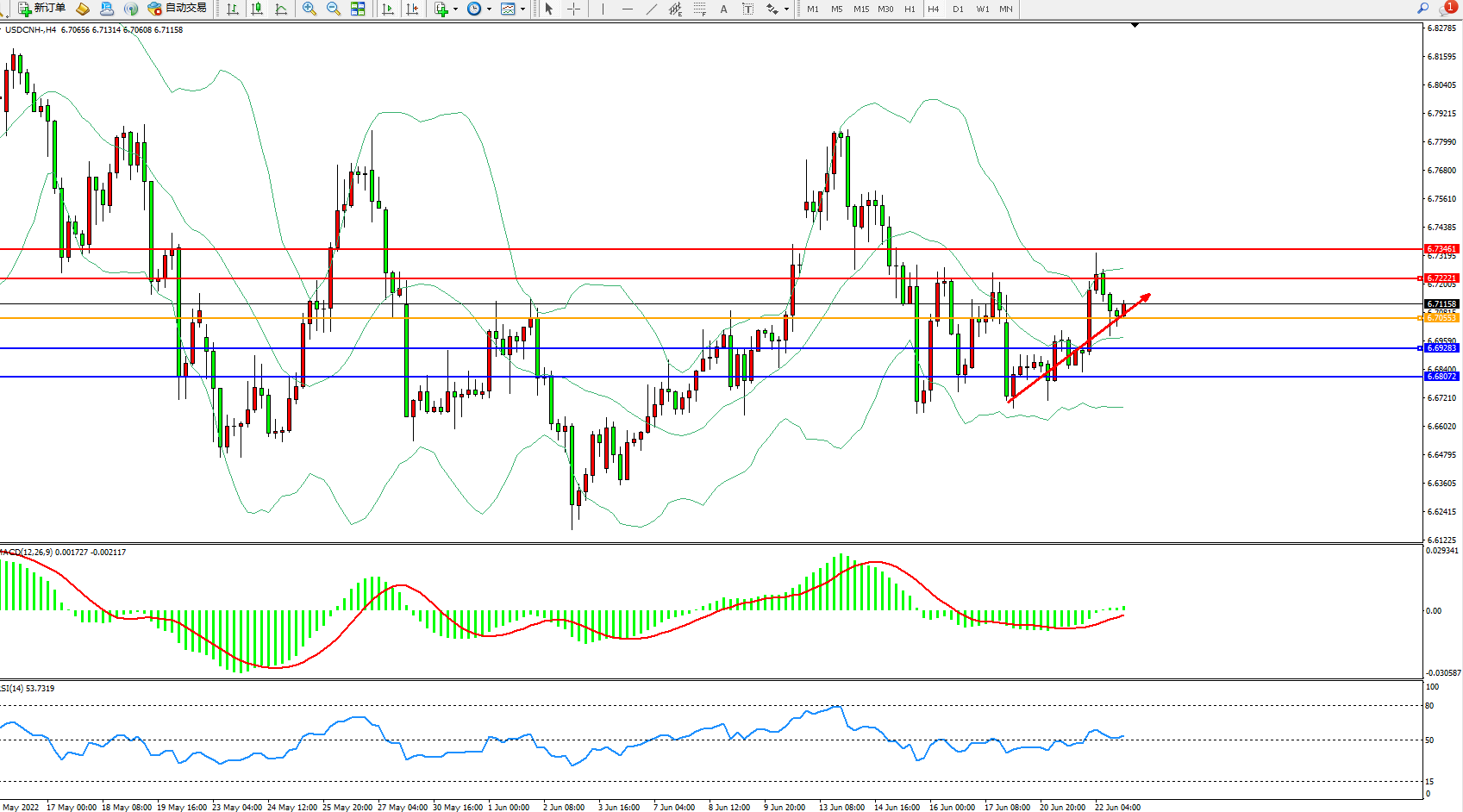The width and height of the screenshot is (1463, 812).
Task: Zoom out on the chart
Action: [333, 9]
